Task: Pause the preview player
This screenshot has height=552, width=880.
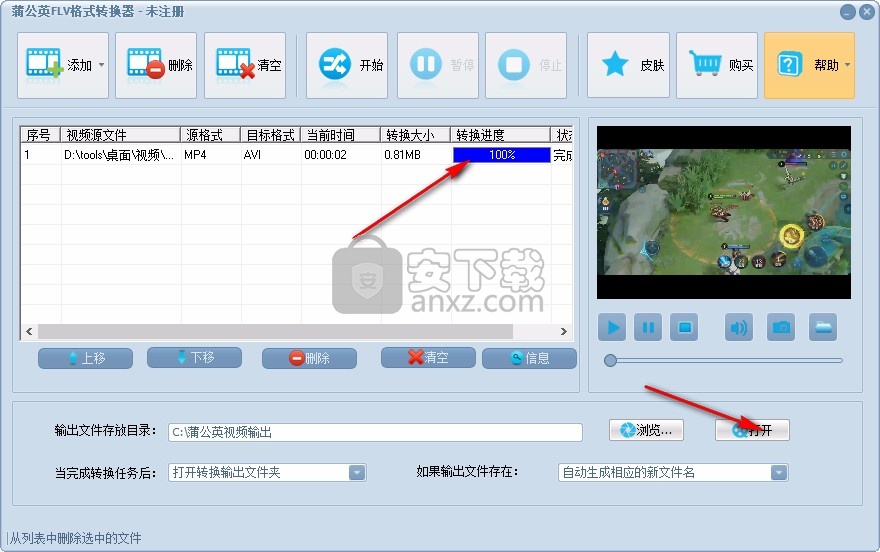Action: pyautogui.click(x=648, y=327)
